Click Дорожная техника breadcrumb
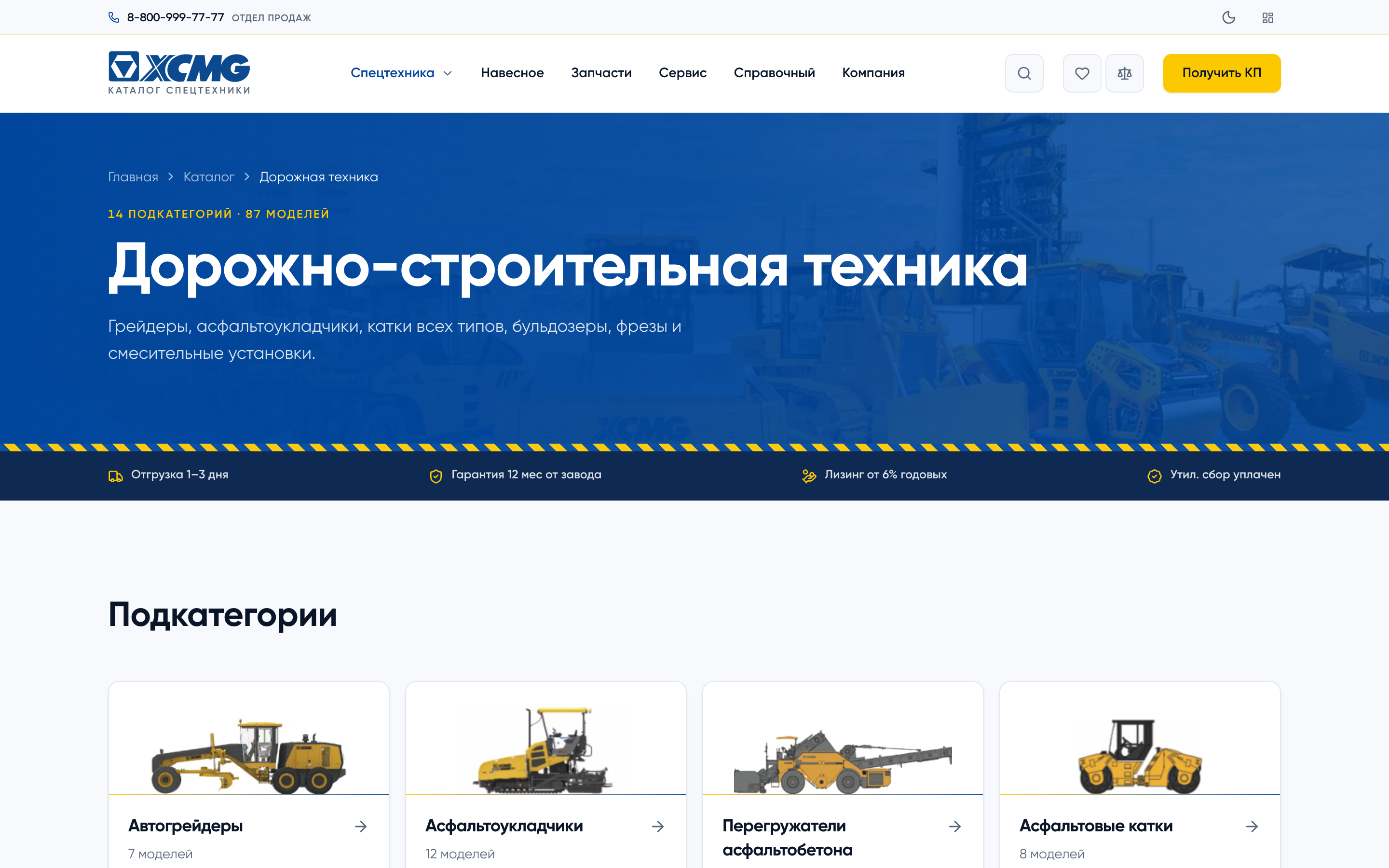The width and height of the screenshot is (1389, 868). click(318, 177)
